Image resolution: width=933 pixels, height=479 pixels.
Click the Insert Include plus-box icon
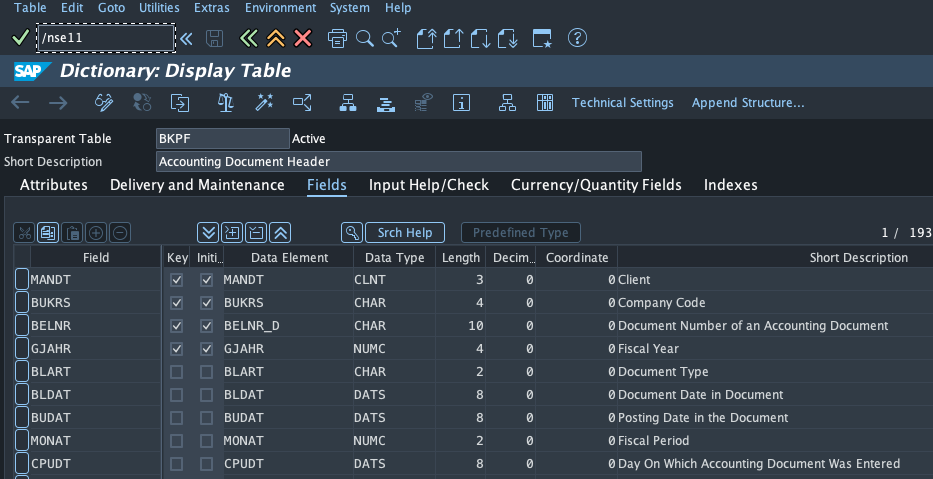click(x=232, y=233)
